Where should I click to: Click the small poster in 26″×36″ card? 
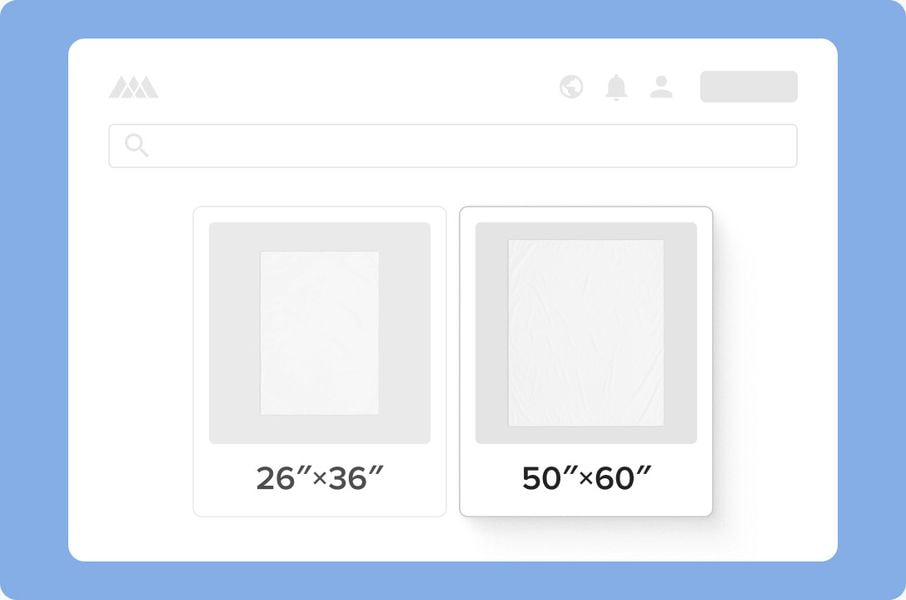pos(319,332)
